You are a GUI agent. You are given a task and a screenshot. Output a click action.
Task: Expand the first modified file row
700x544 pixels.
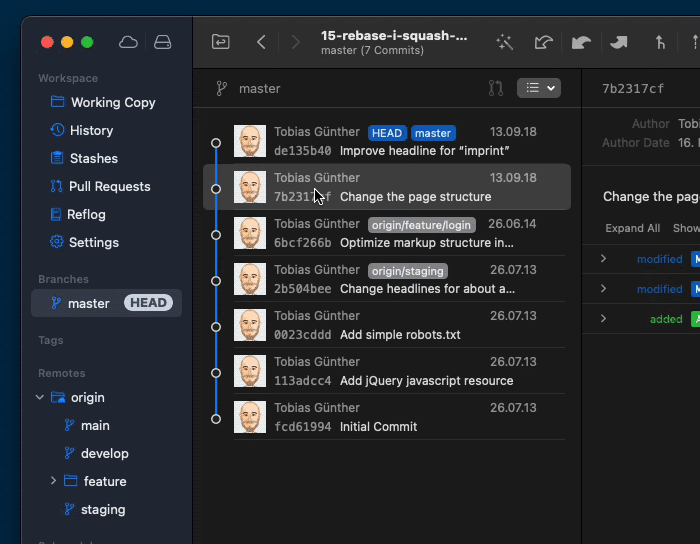(x=603, y=259)
